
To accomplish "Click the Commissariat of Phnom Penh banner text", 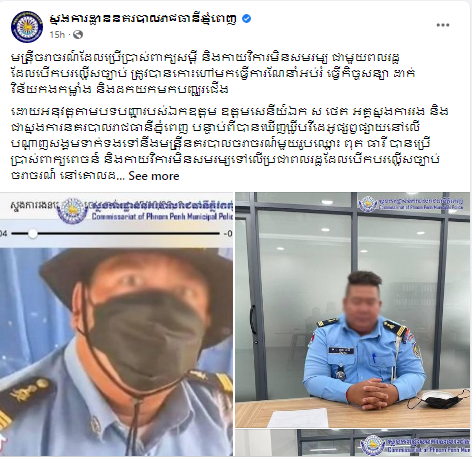I will (162, 217).
